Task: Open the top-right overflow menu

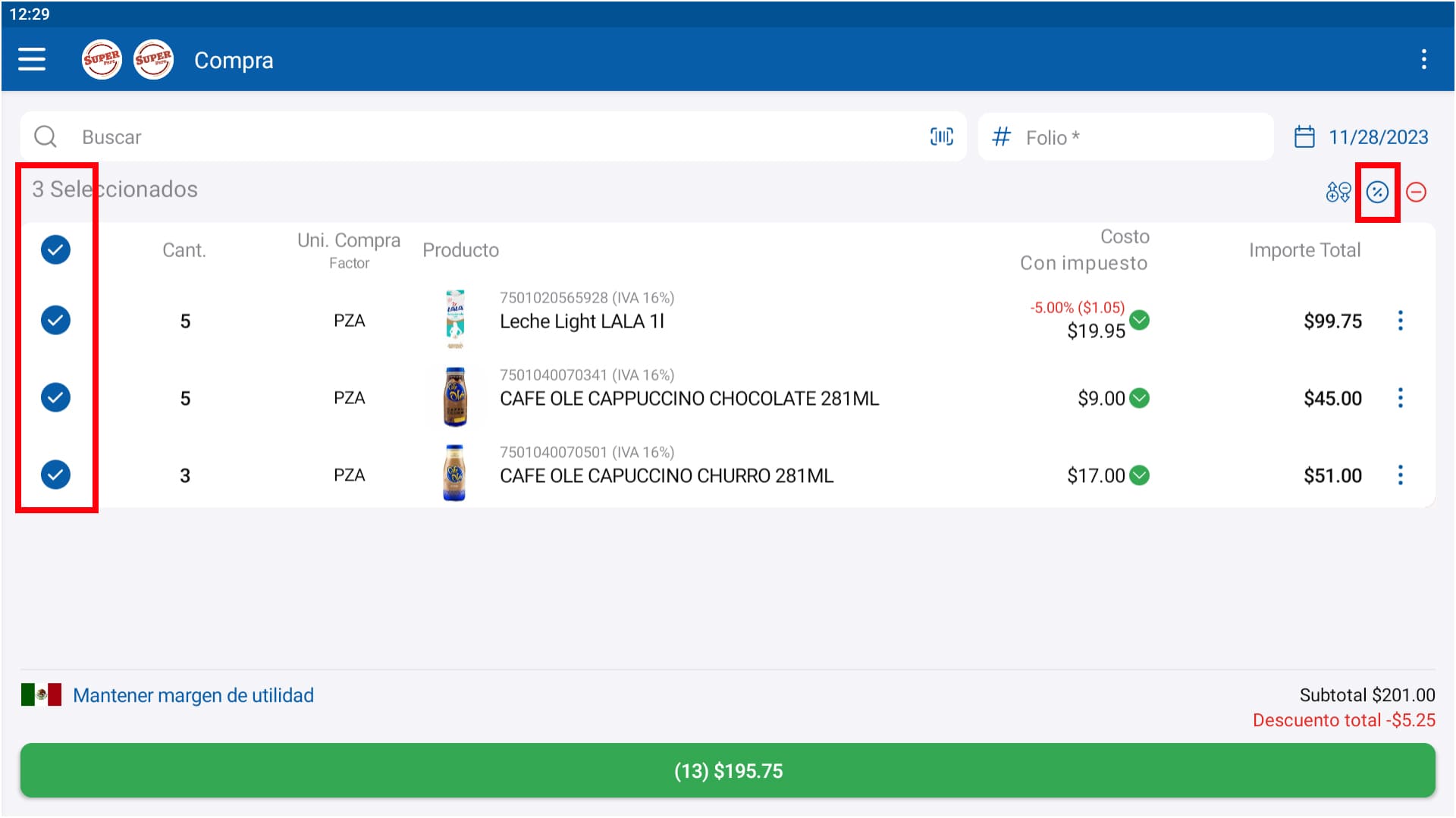Action: 1423,59
